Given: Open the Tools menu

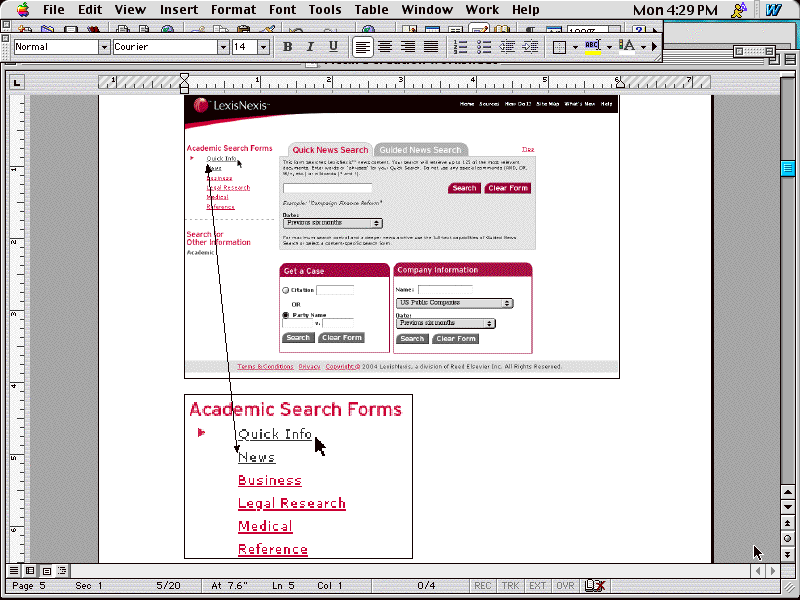Looking at the screenshot, I should [x=324, y=10].
